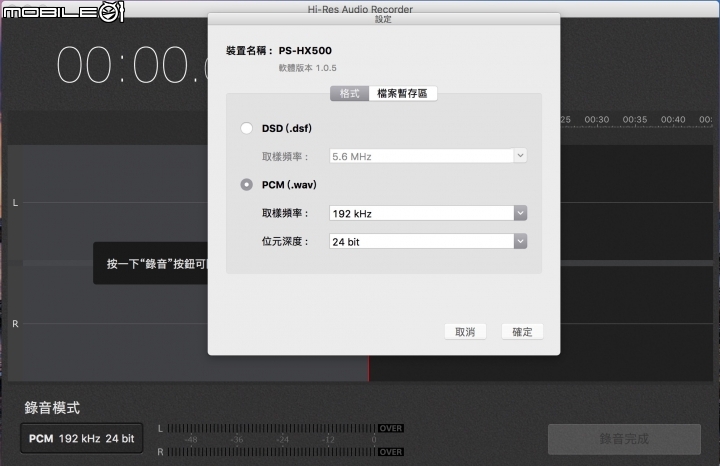Click the 取樣頻率 label under PCM

[285, 213]
